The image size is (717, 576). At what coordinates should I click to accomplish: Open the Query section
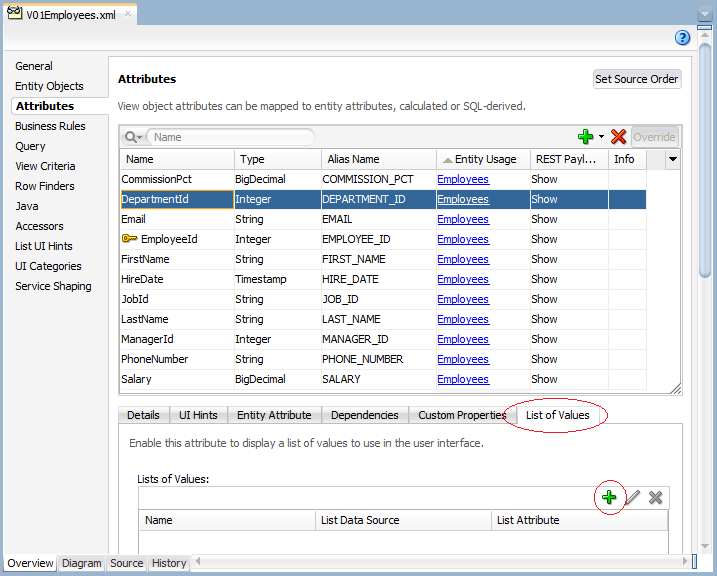click(30, 146)
